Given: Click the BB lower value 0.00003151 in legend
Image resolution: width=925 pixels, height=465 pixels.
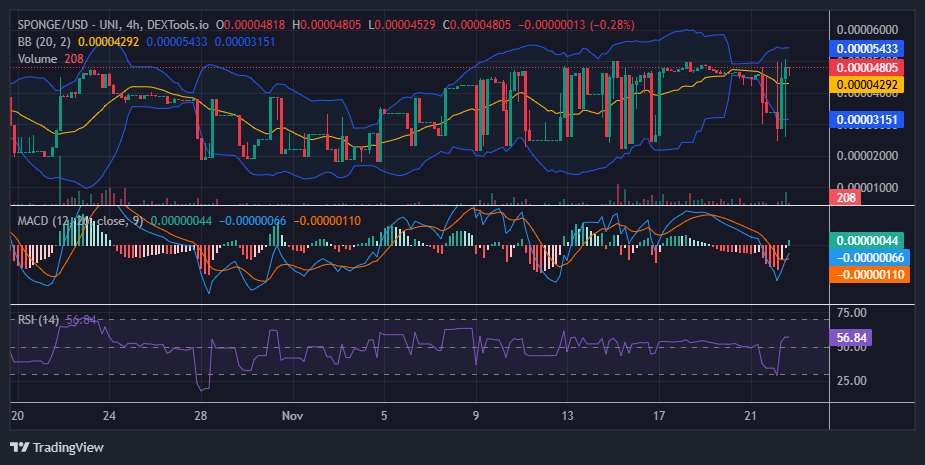Looking at the screenshot, I should point(245,42).
